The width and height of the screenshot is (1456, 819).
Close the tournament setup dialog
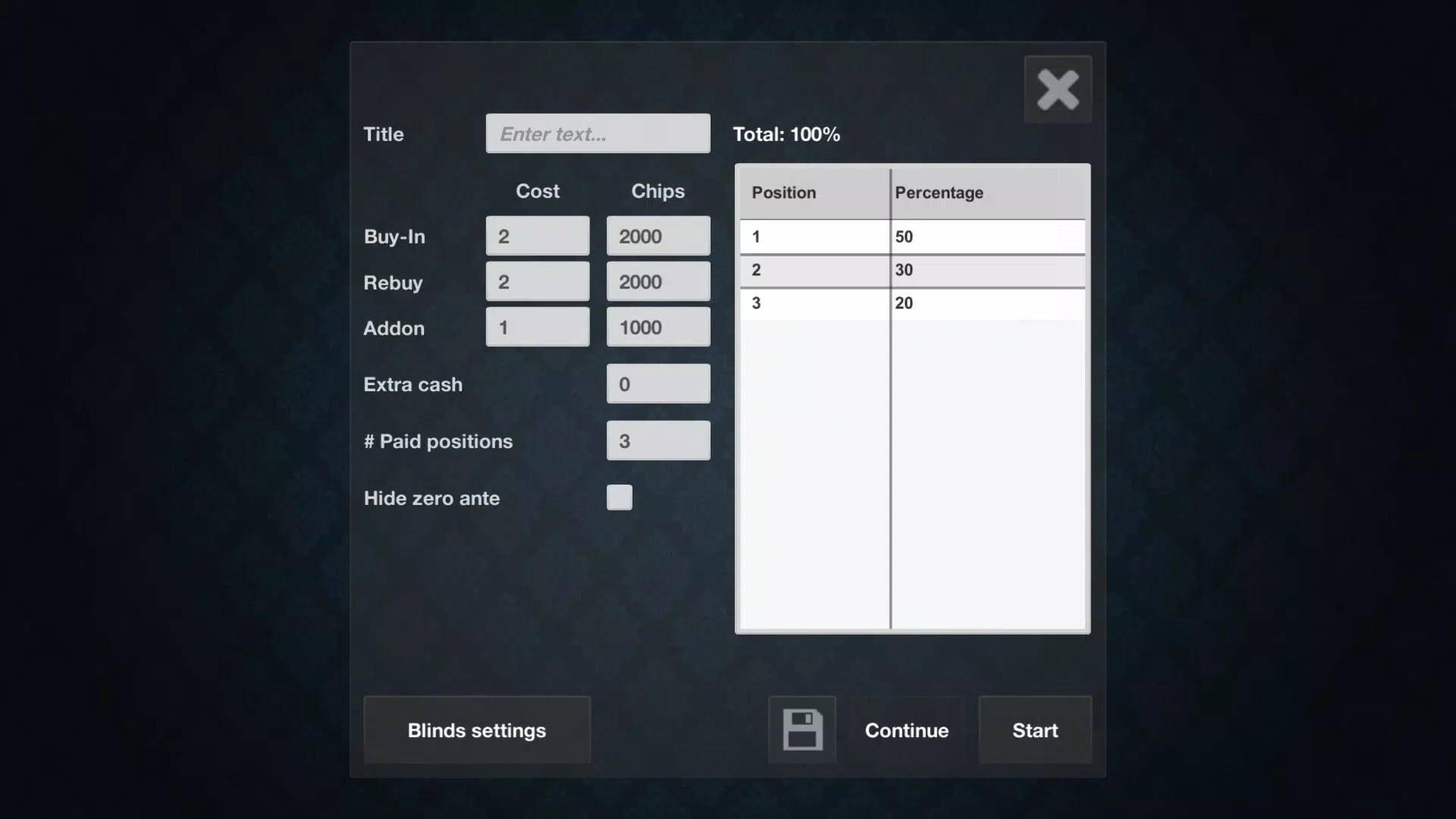coord(1057,88)
